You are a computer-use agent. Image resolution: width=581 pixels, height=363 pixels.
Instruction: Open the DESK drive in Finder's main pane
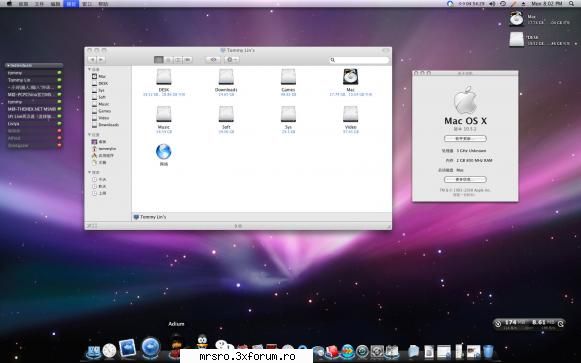163,77
